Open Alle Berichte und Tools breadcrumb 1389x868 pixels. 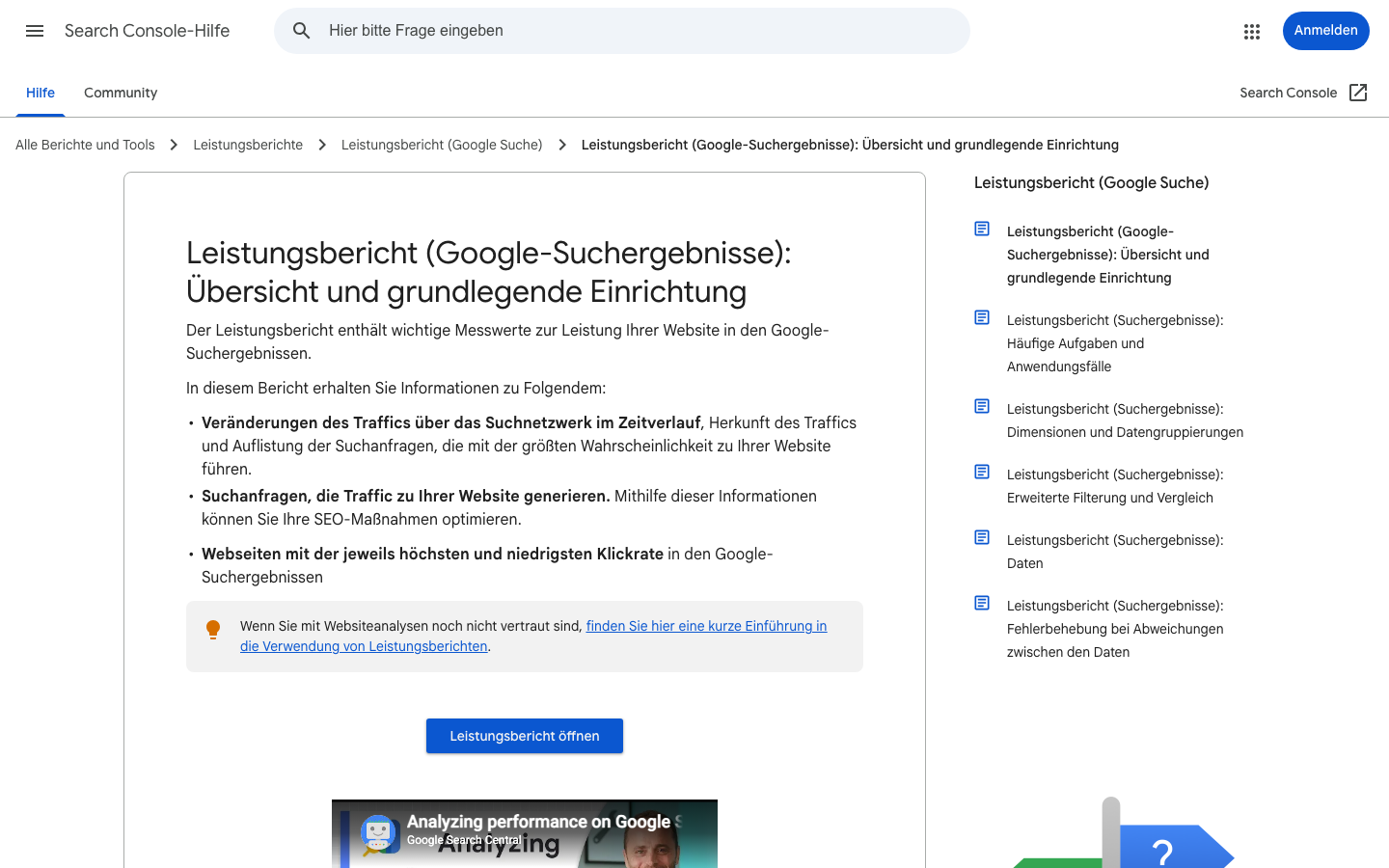click(x=85, y=145)
